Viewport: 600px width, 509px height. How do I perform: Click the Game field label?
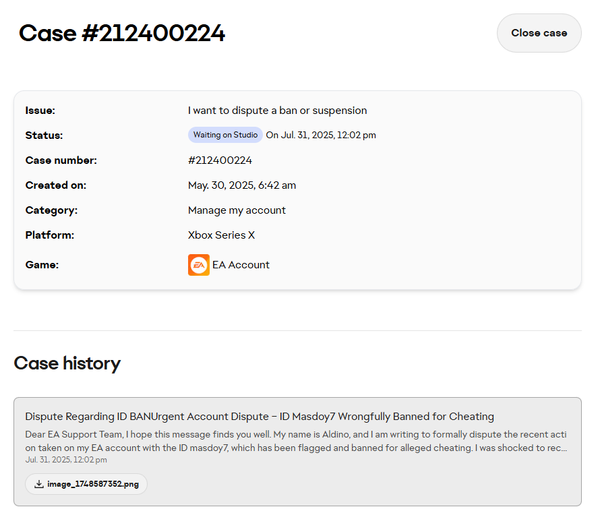(42, 265)
